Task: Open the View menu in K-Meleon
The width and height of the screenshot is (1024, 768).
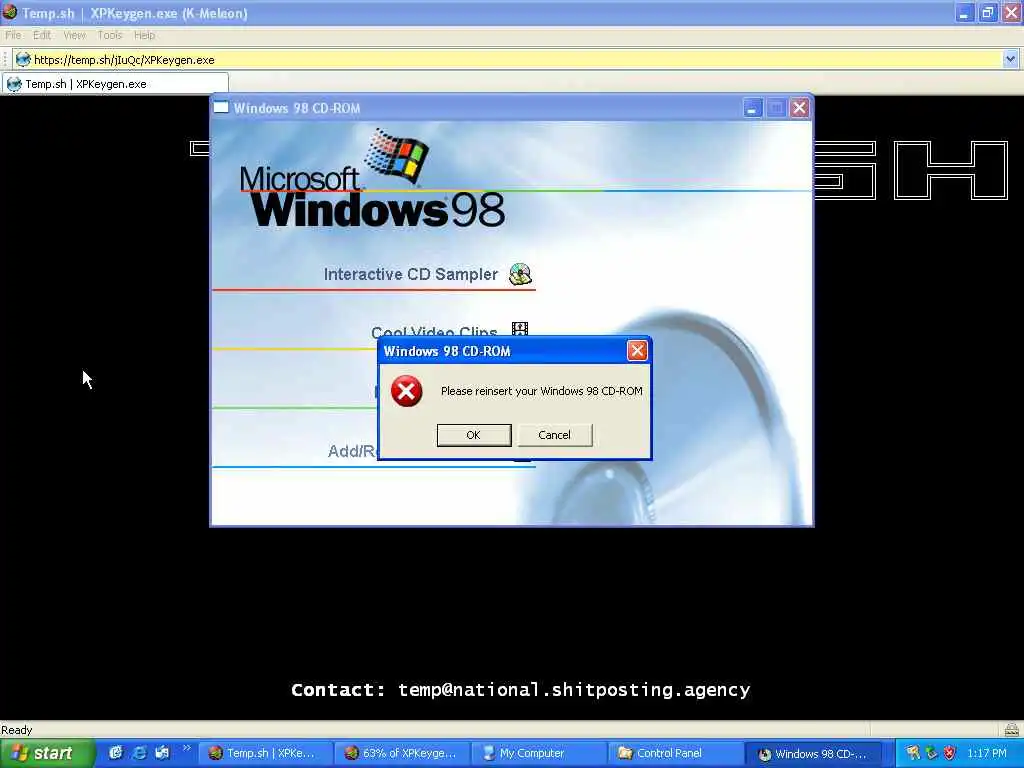Action: click(74, 35)
